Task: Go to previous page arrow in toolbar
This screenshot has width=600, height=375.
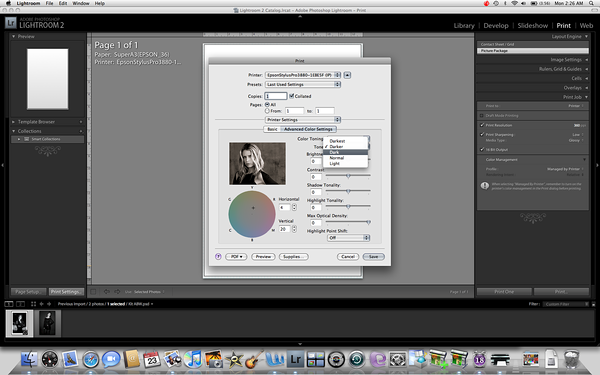Action: click(107, 292)
